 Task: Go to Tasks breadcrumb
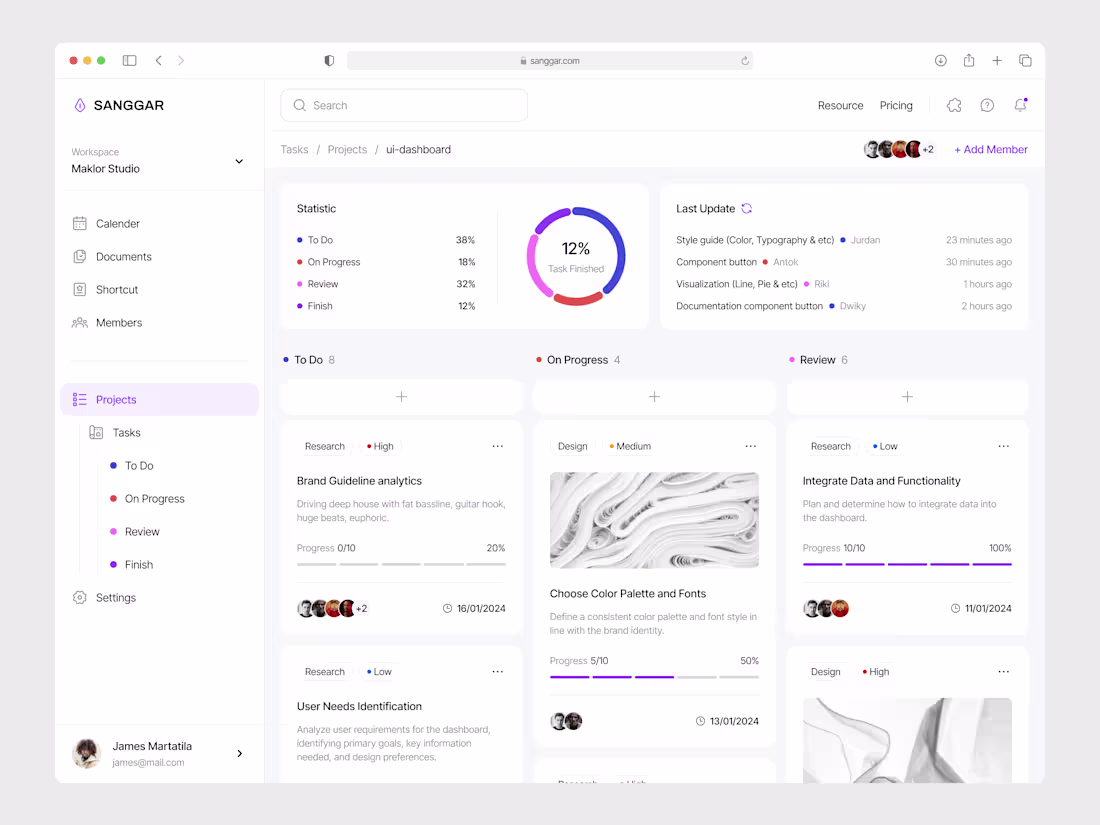tap(294, 149)
